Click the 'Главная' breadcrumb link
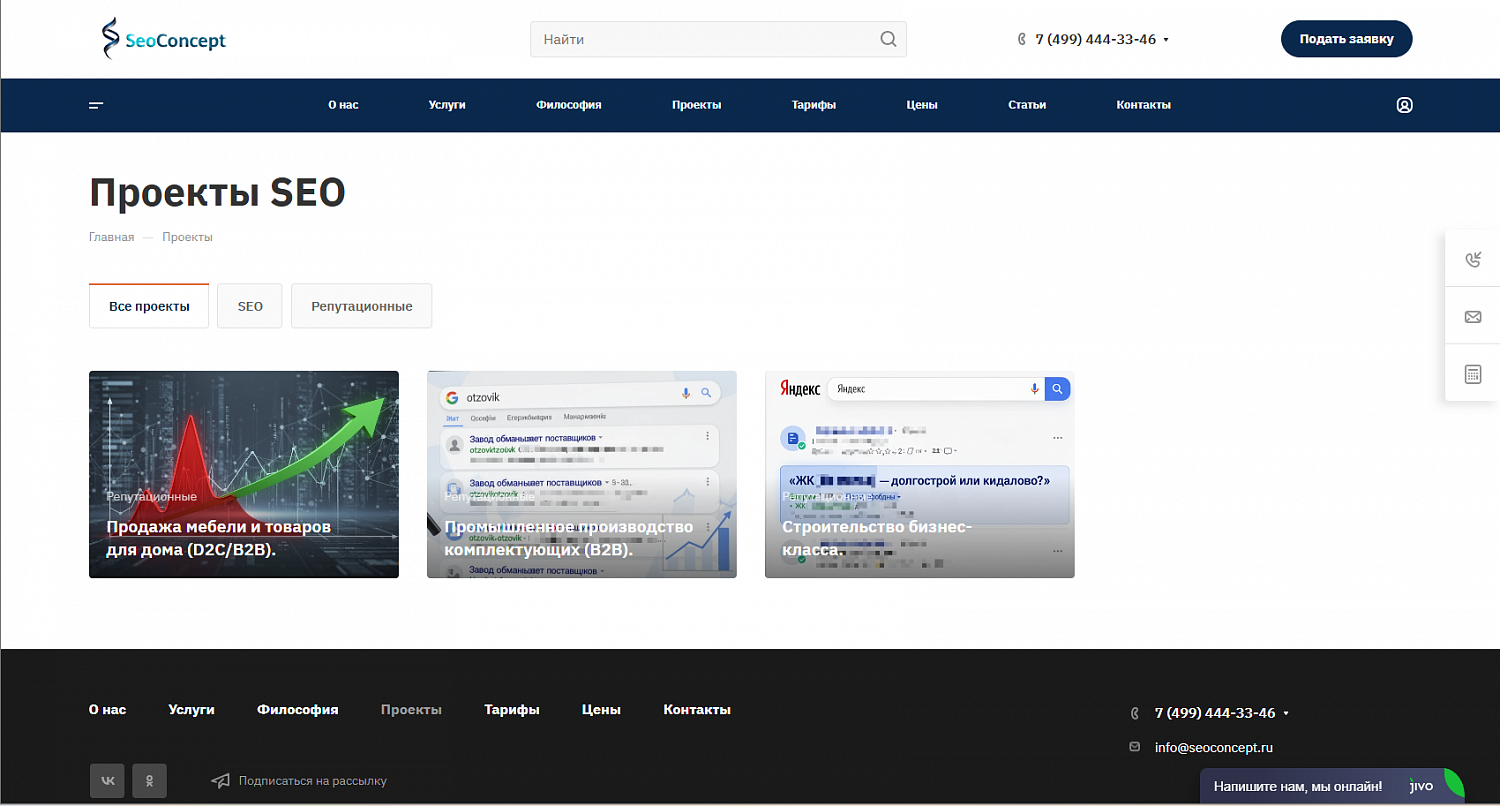This screenshot has height=806, width=1500. click(x=111, y=237)
